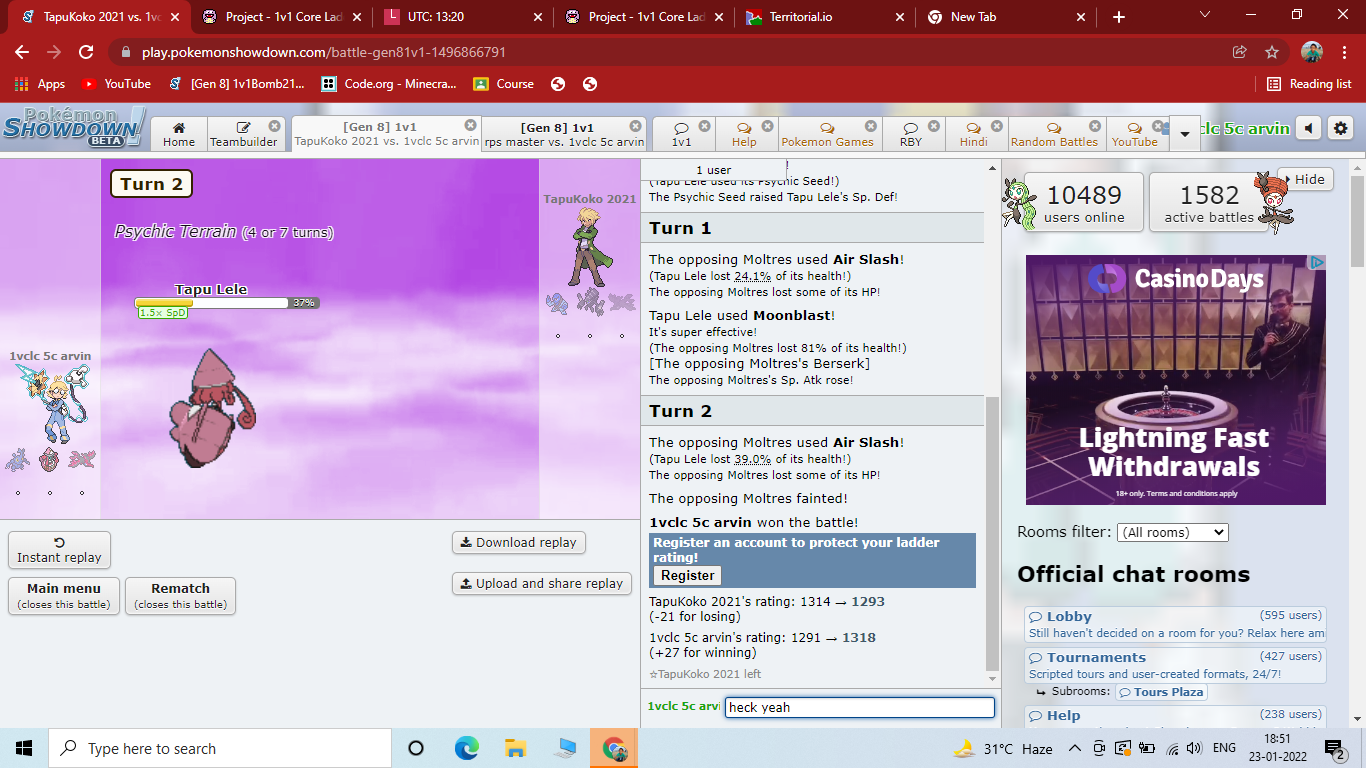
Task: Close the RBY chat tab
Action: click(x=933, y=126)
